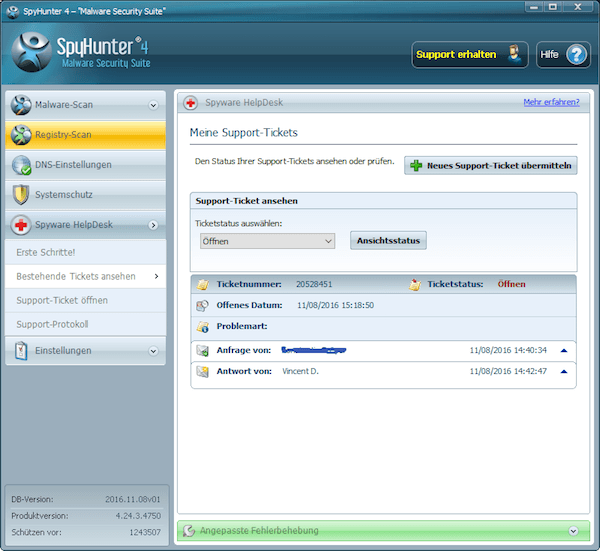Image resolution: width=600 pixels, height=551 pixels.
Task: Click the Angepasste Fehlerbehebung bar
Action: (x=383, y=531)
